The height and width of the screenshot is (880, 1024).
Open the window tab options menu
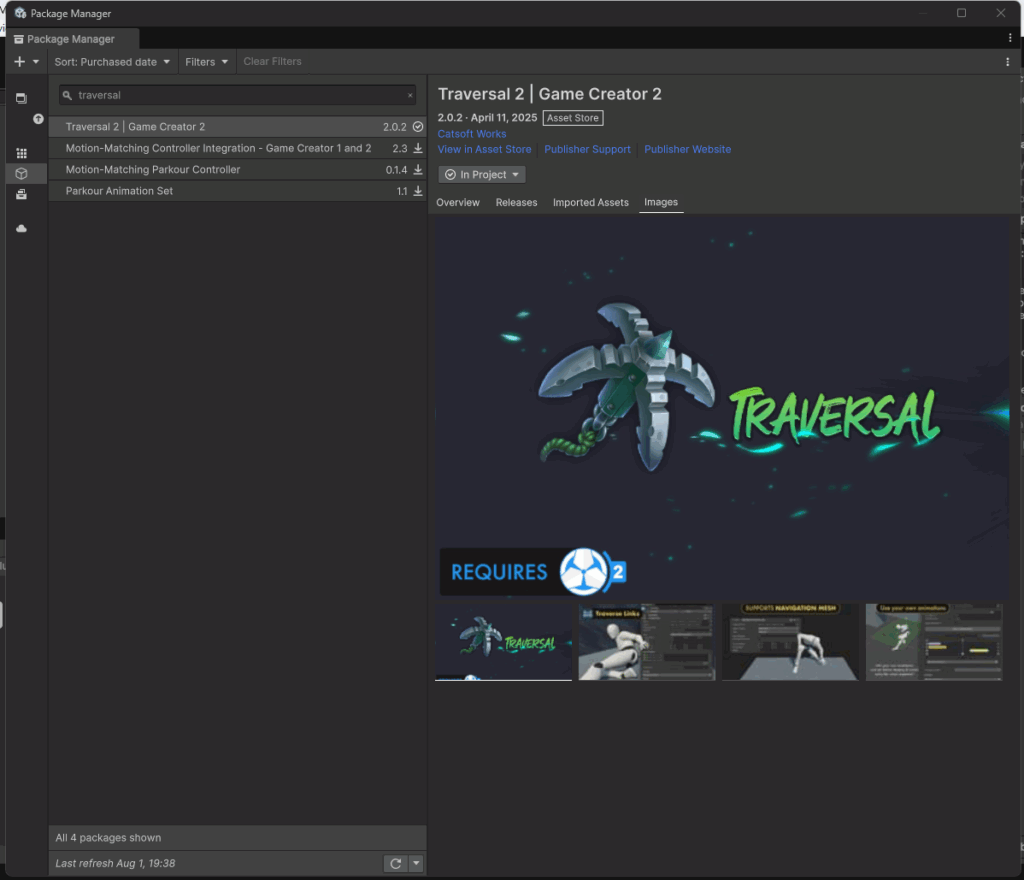tap(1010, 39)
